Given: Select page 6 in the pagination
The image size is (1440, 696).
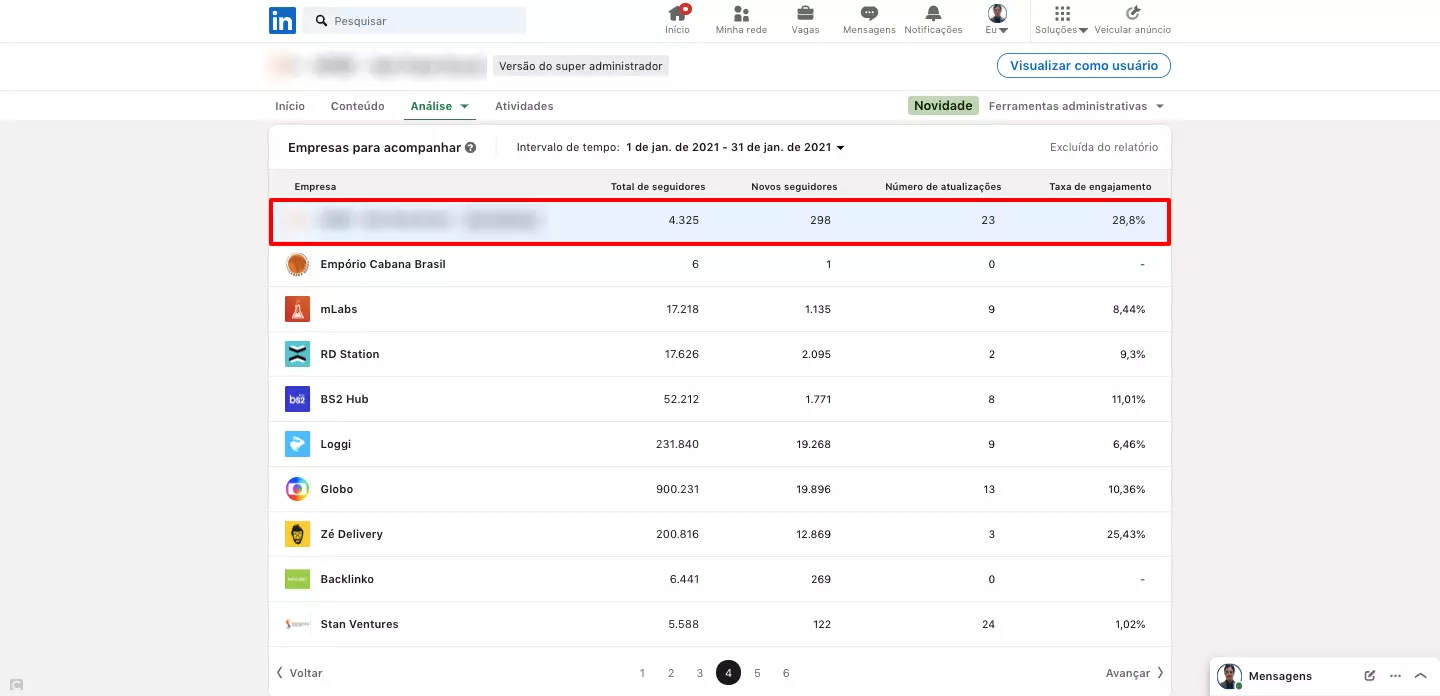Looking at the screenshot, I should pyautogui.click(x=786, y=672).
